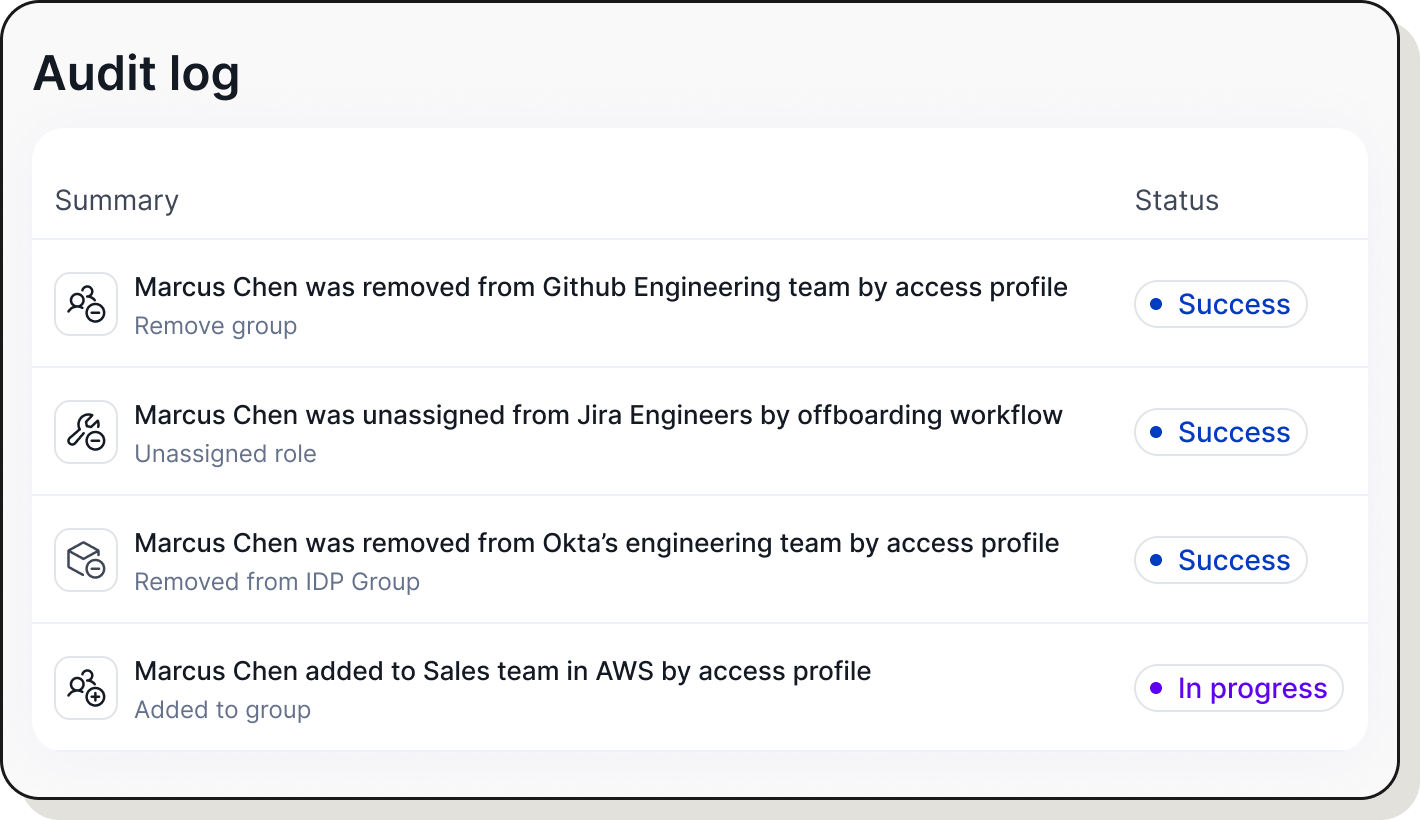Viewport: 1420px width, 820px height.
Task: Click the In progress badge on the AWS row
Action: click(x=1238, y=688)
